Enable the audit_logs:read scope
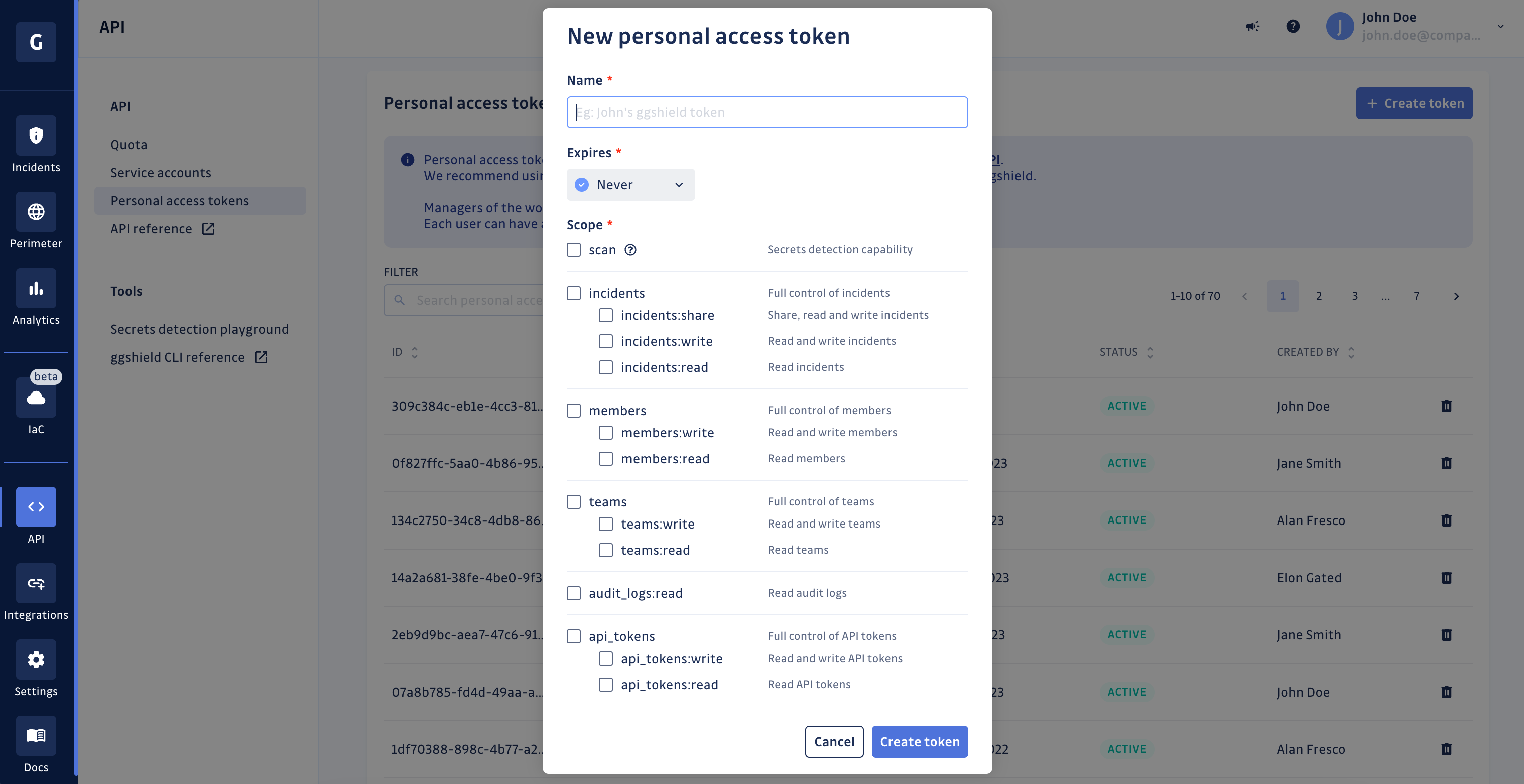The height and width of the screenshot is (784, 1524). pos(572,592)
